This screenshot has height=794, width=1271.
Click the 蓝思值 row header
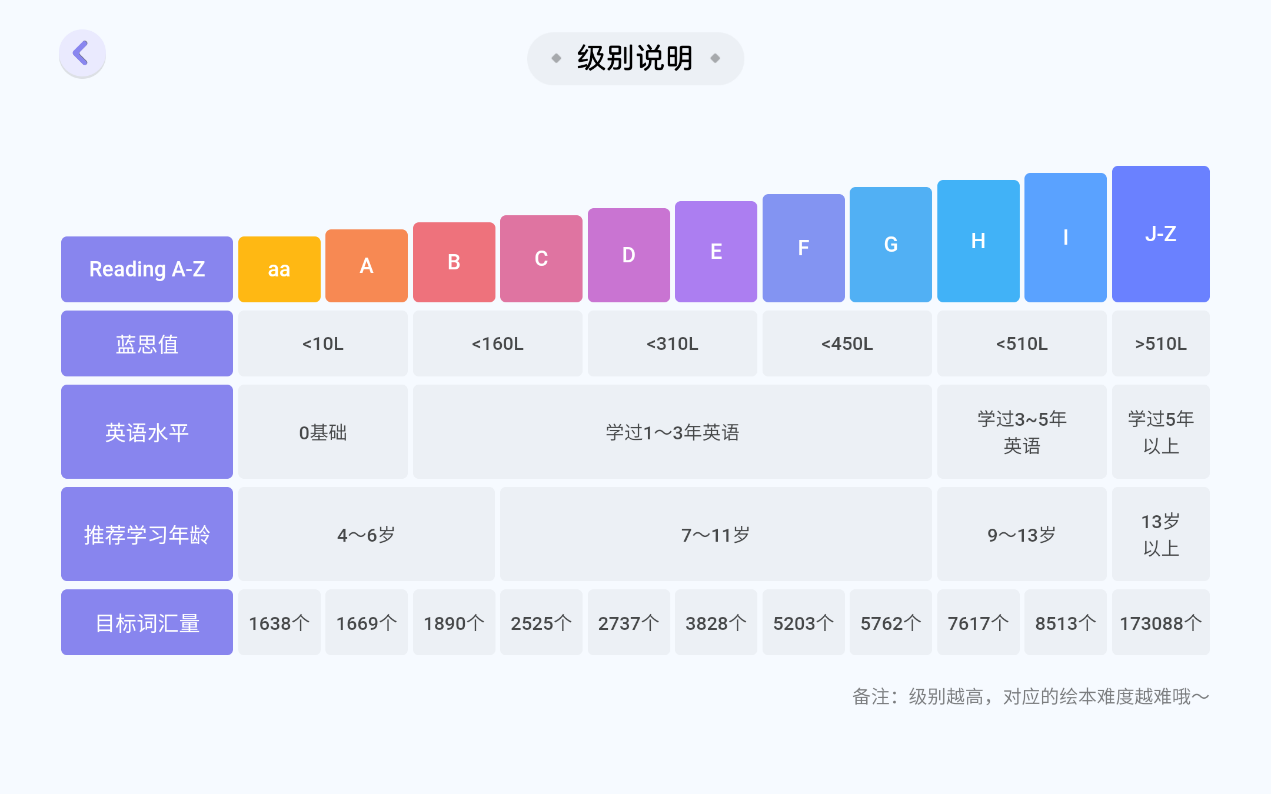pos(147,344)
